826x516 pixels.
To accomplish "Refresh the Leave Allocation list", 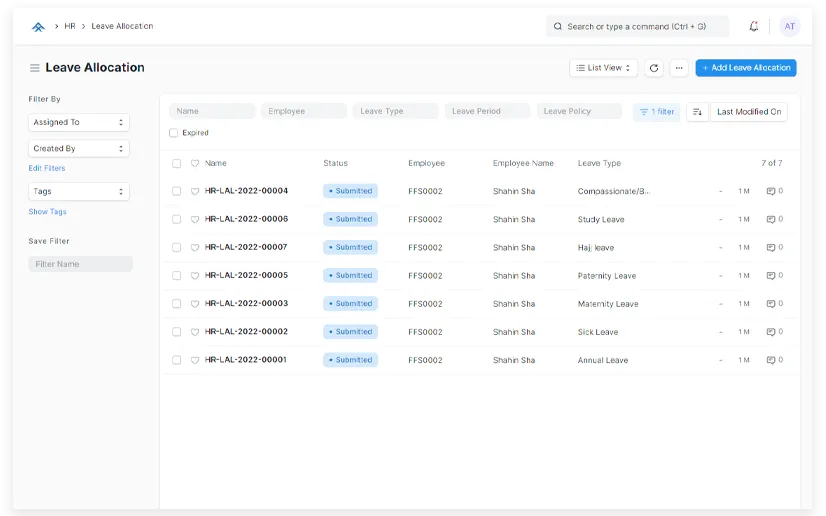I will [x=654, y=68].
